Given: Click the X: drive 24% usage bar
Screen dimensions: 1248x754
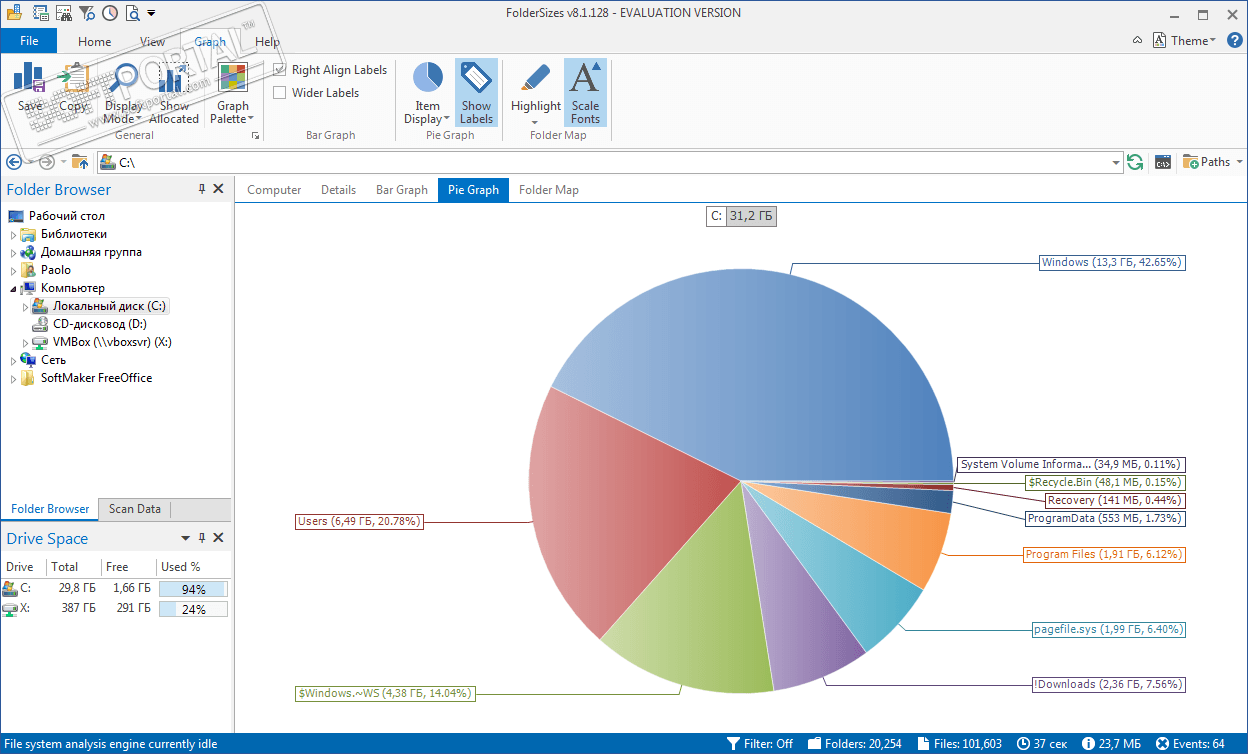Looking at the screenshot, I should (x=193, y=609).
